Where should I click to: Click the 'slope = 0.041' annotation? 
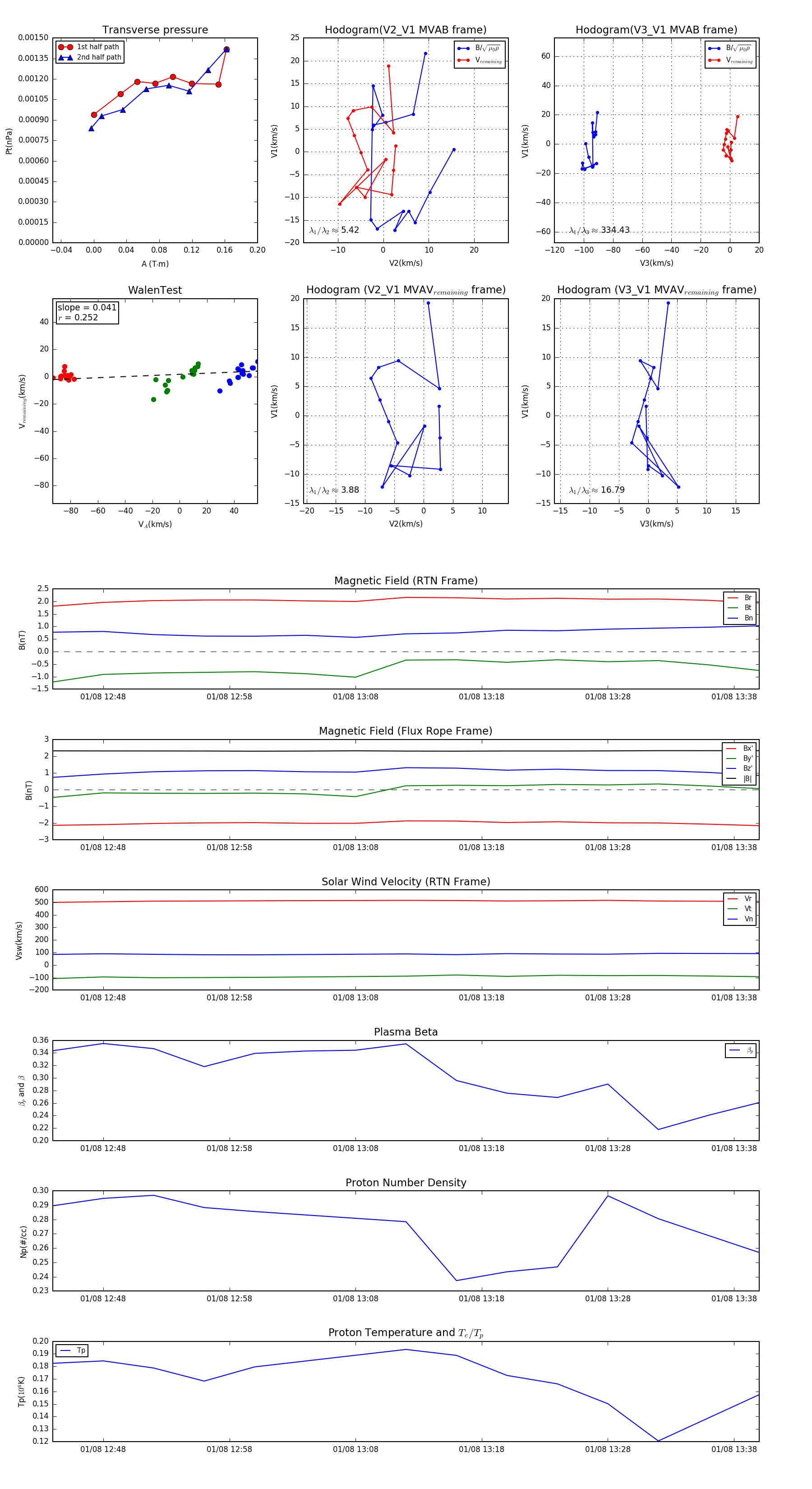[87, 308]
